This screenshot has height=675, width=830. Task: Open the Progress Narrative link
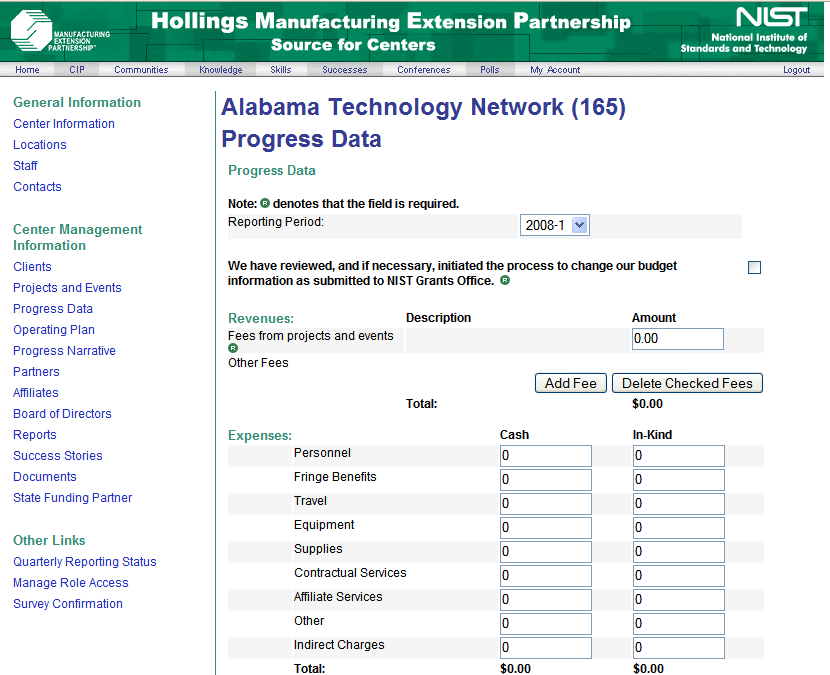(x=65, y=350)
